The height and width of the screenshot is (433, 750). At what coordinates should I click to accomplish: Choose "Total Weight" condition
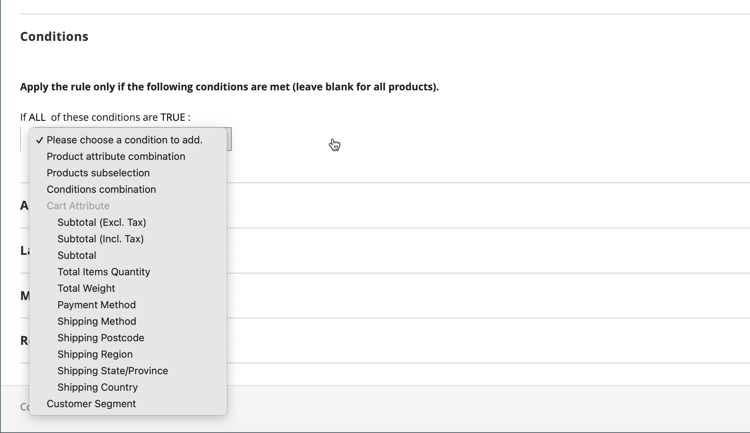(86, 288)
